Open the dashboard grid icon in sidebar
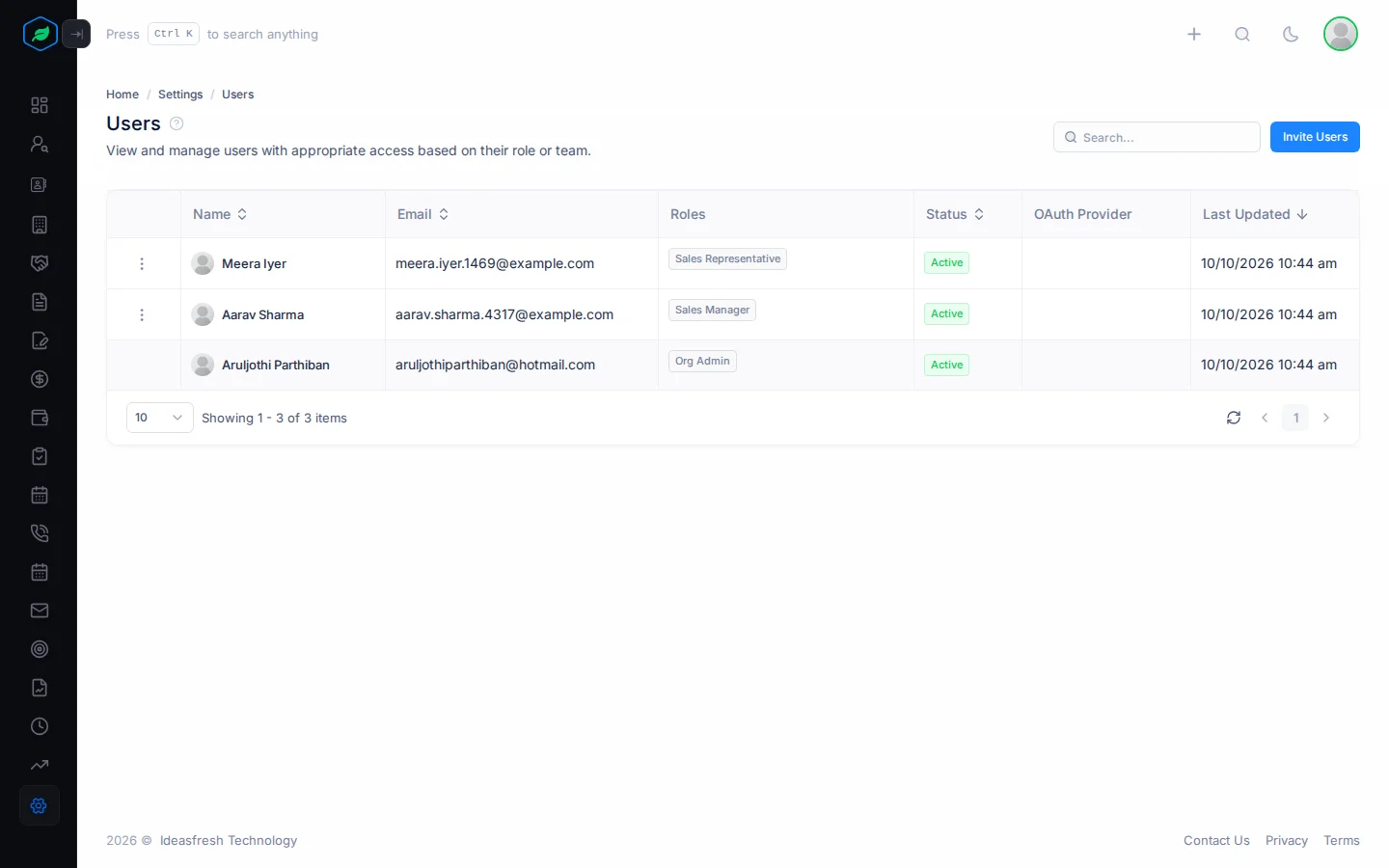Viewport: 1389px width, 868px height. (40, 105)
